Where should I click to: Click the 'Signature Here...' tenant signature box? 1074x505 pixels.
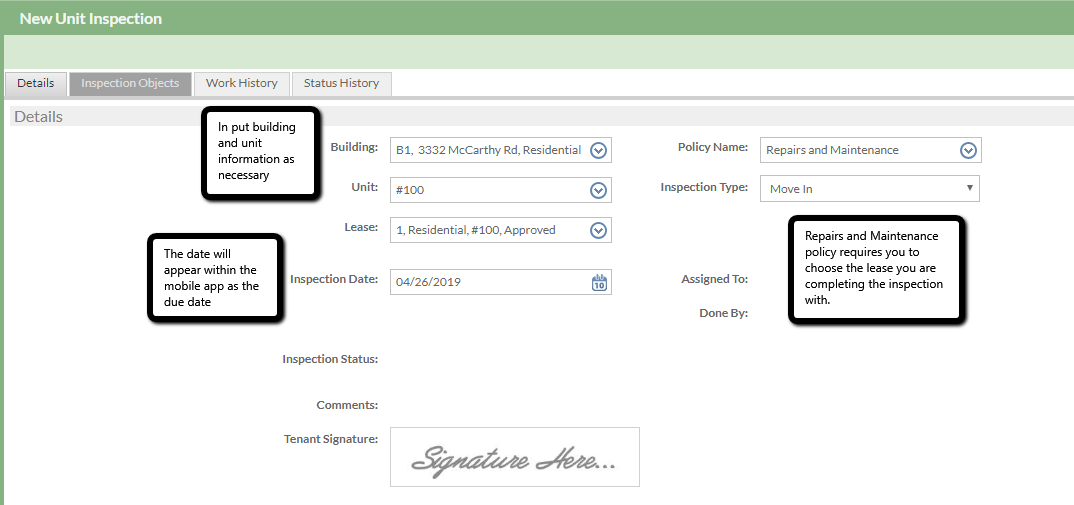click(x=514, y=458)
